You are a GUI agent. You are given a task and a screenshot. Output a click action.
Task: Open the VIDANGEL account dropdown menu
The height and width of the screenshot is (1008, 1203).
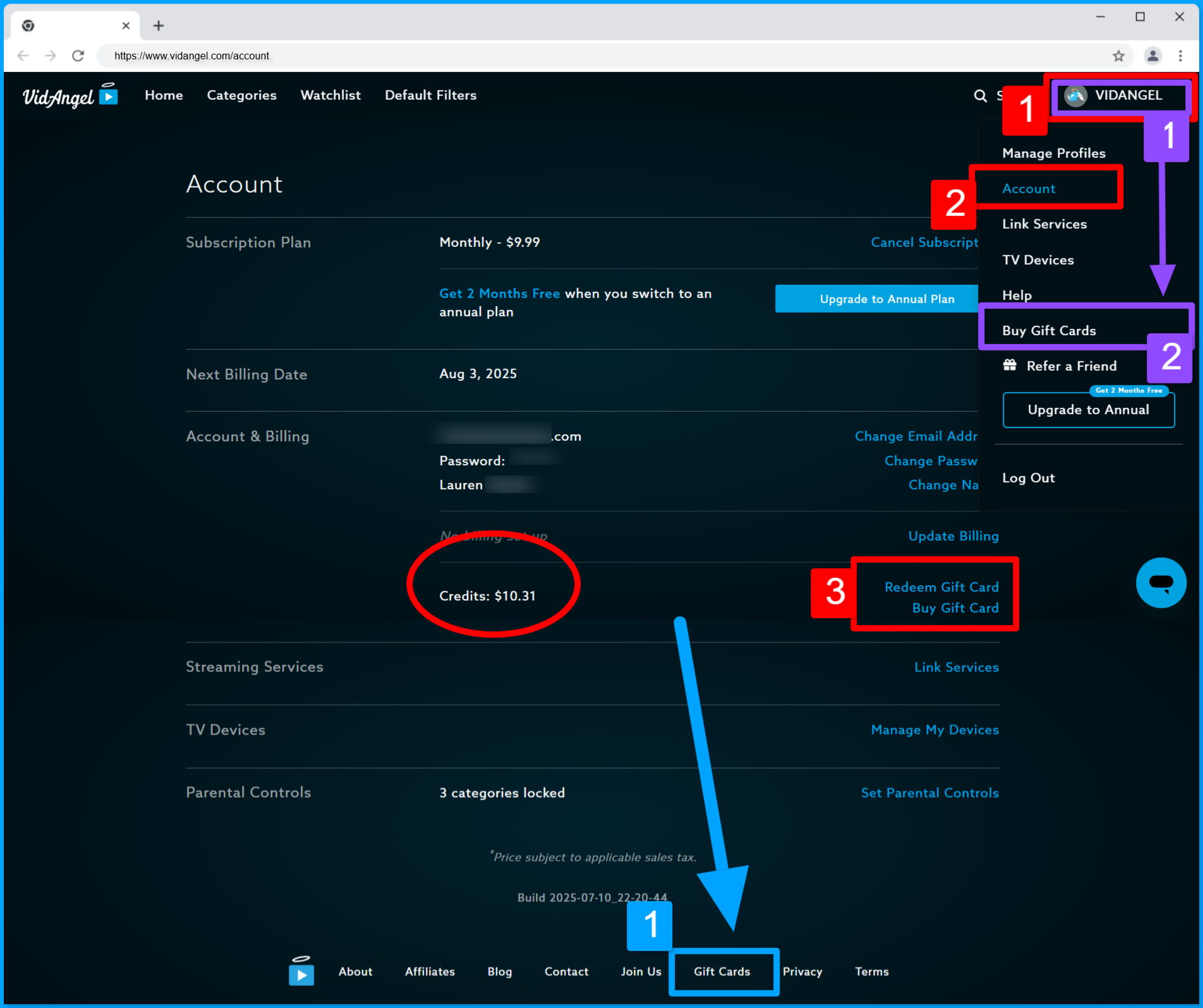coord(1120,96)
